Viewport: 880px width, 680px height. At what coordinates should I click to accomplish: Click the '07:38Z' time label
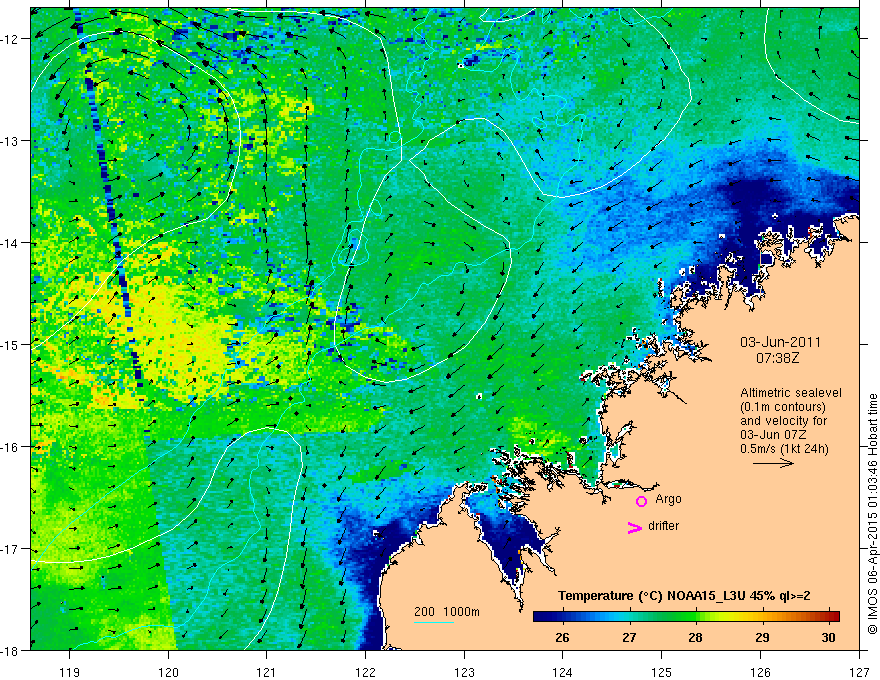[x=777, y=358]
